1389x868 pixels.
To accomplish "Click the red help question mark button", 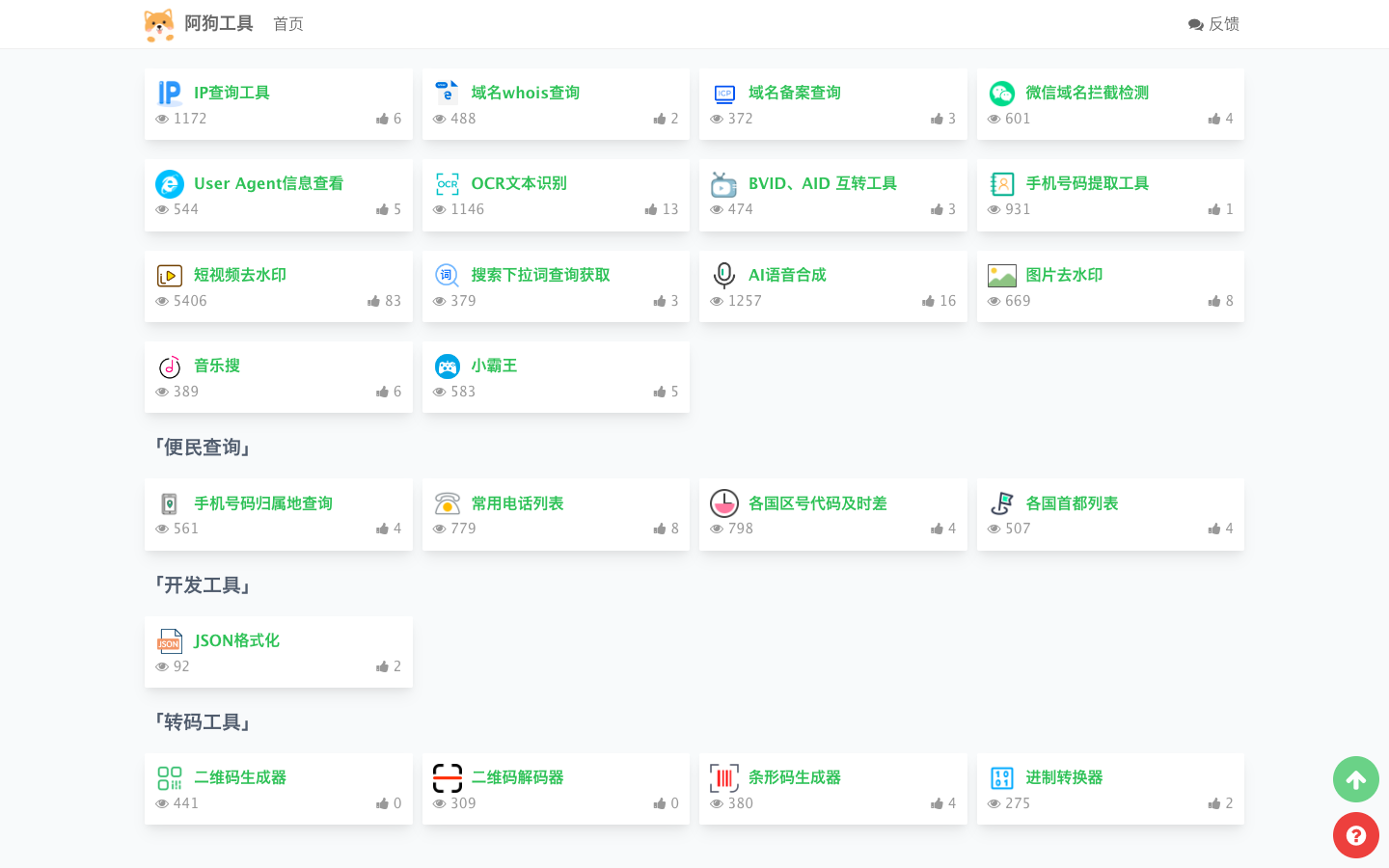I will (x=1356, y=835).
